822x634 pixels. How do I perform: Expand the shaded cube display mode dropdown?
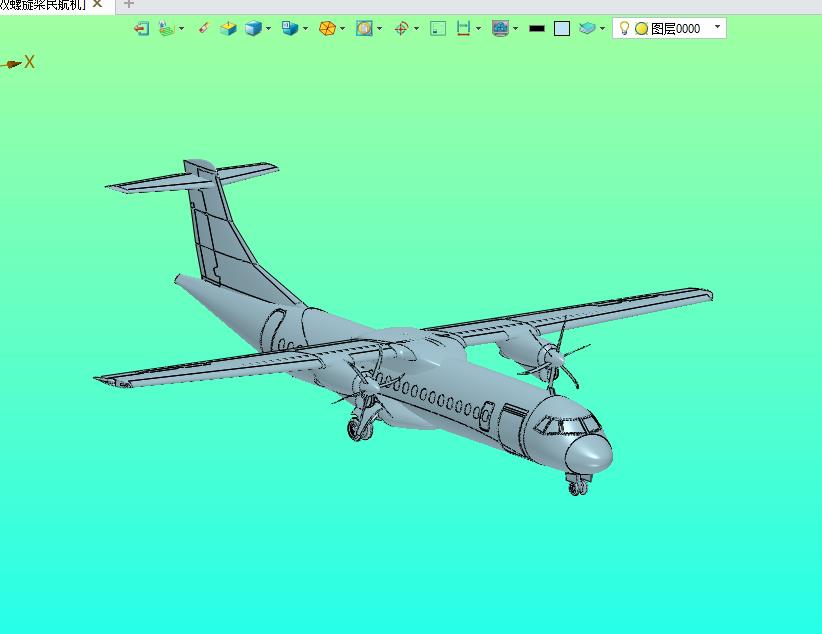(268, 28)
